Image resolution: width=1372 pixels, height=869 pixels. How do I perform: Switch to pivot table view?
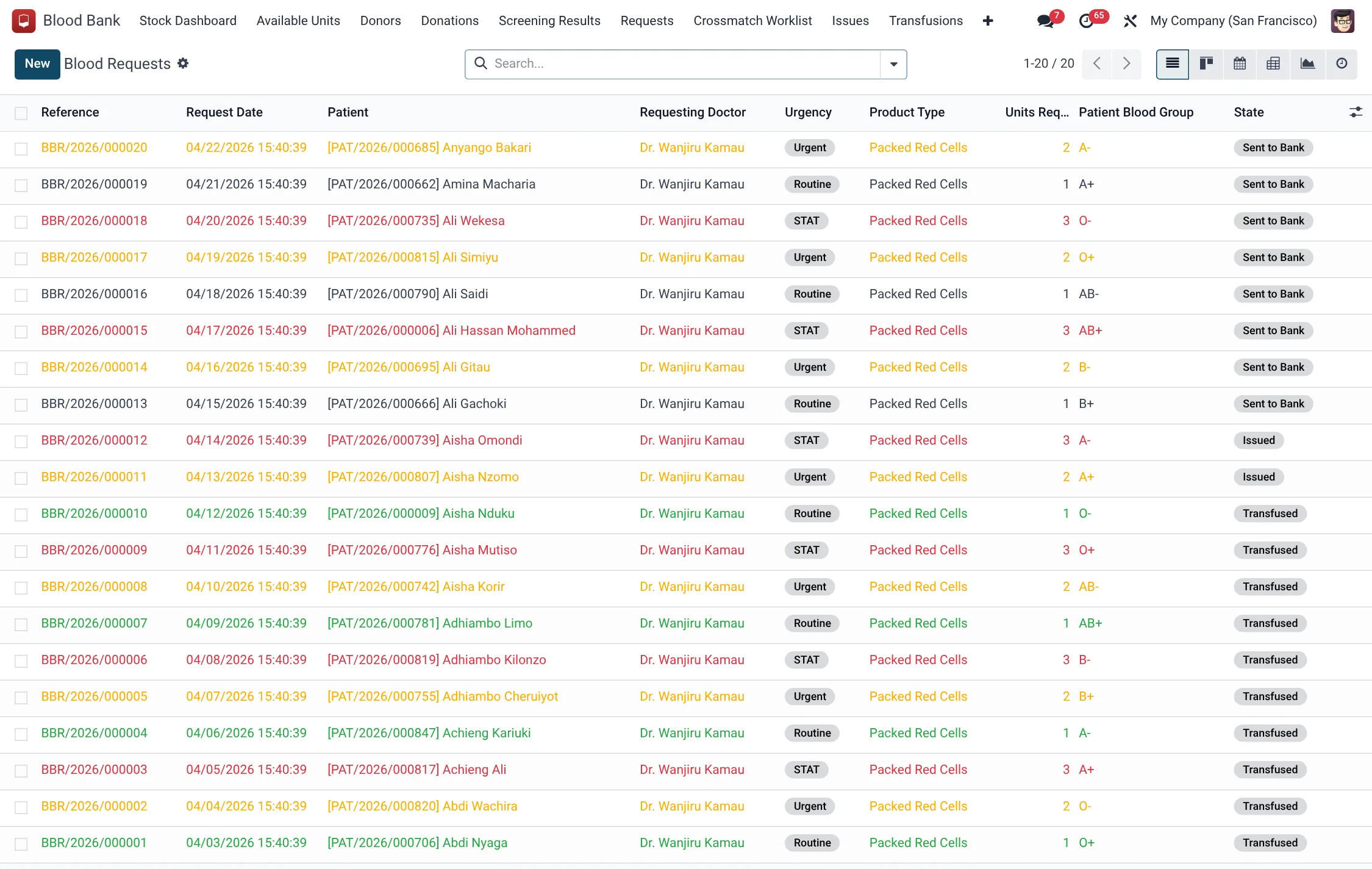[1273, 64]
